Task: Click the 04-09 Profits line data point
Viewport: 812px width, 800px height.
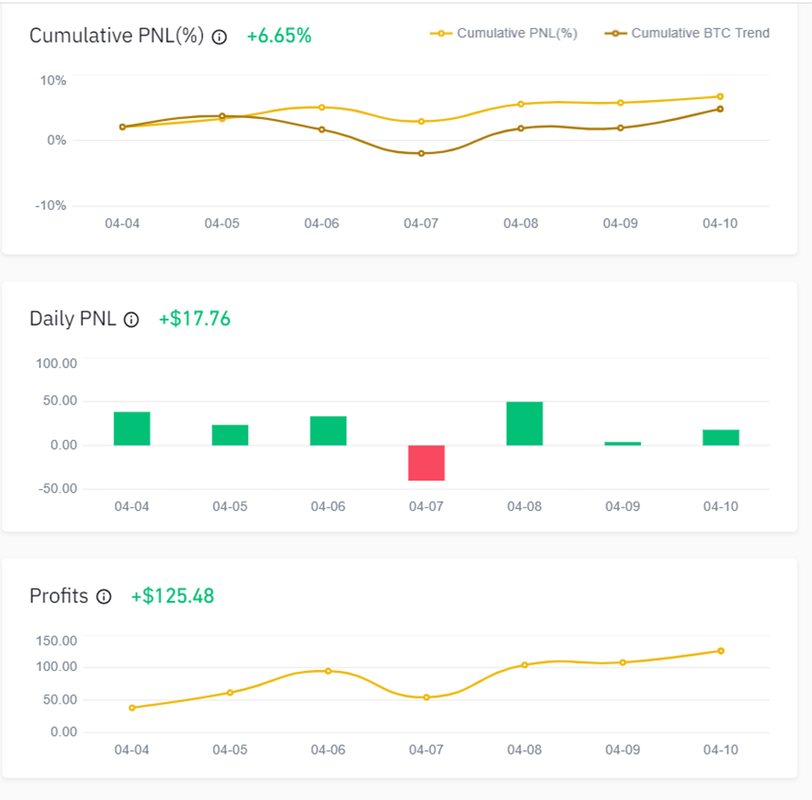Action: [x=622, y=663]
